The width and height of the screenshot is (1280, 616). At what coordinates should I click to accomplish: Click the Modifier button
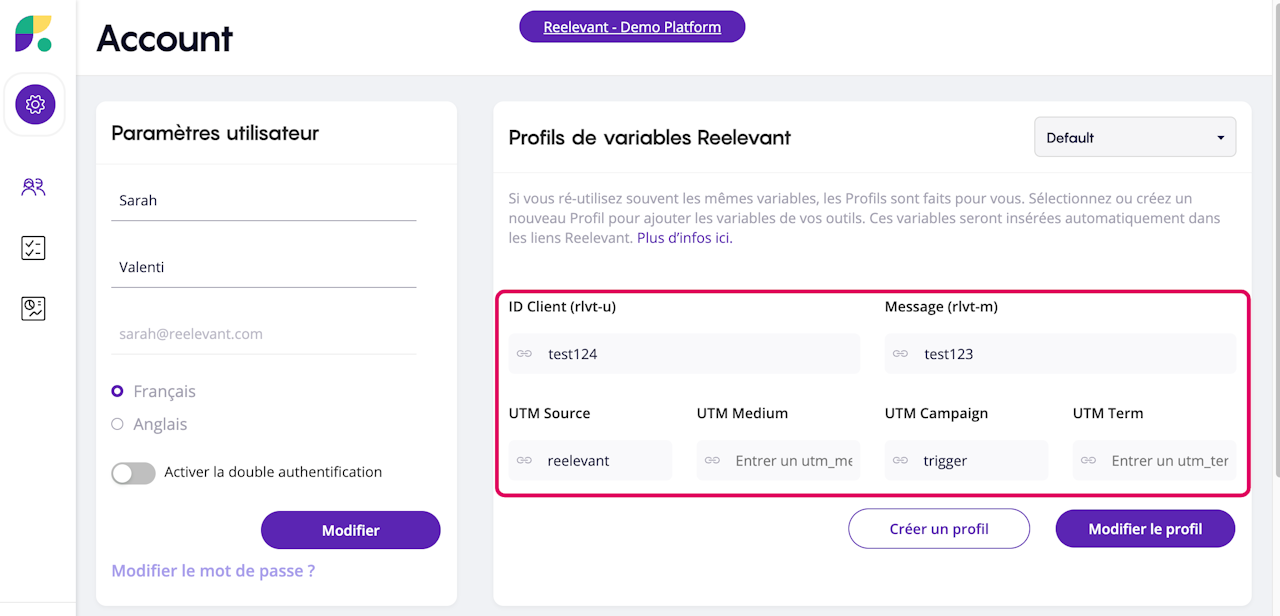coord(350,530)
